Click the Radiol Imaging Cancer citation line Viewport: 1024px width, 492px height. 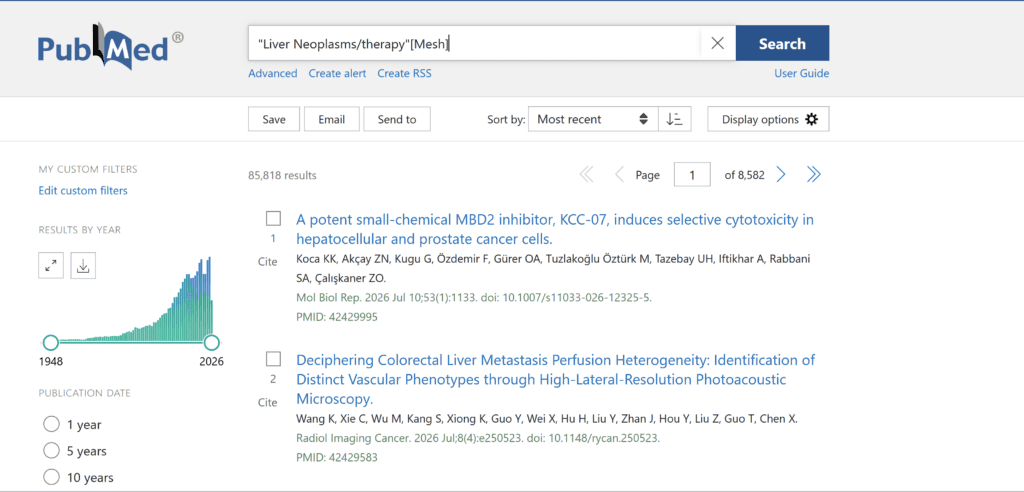(478, 438)
